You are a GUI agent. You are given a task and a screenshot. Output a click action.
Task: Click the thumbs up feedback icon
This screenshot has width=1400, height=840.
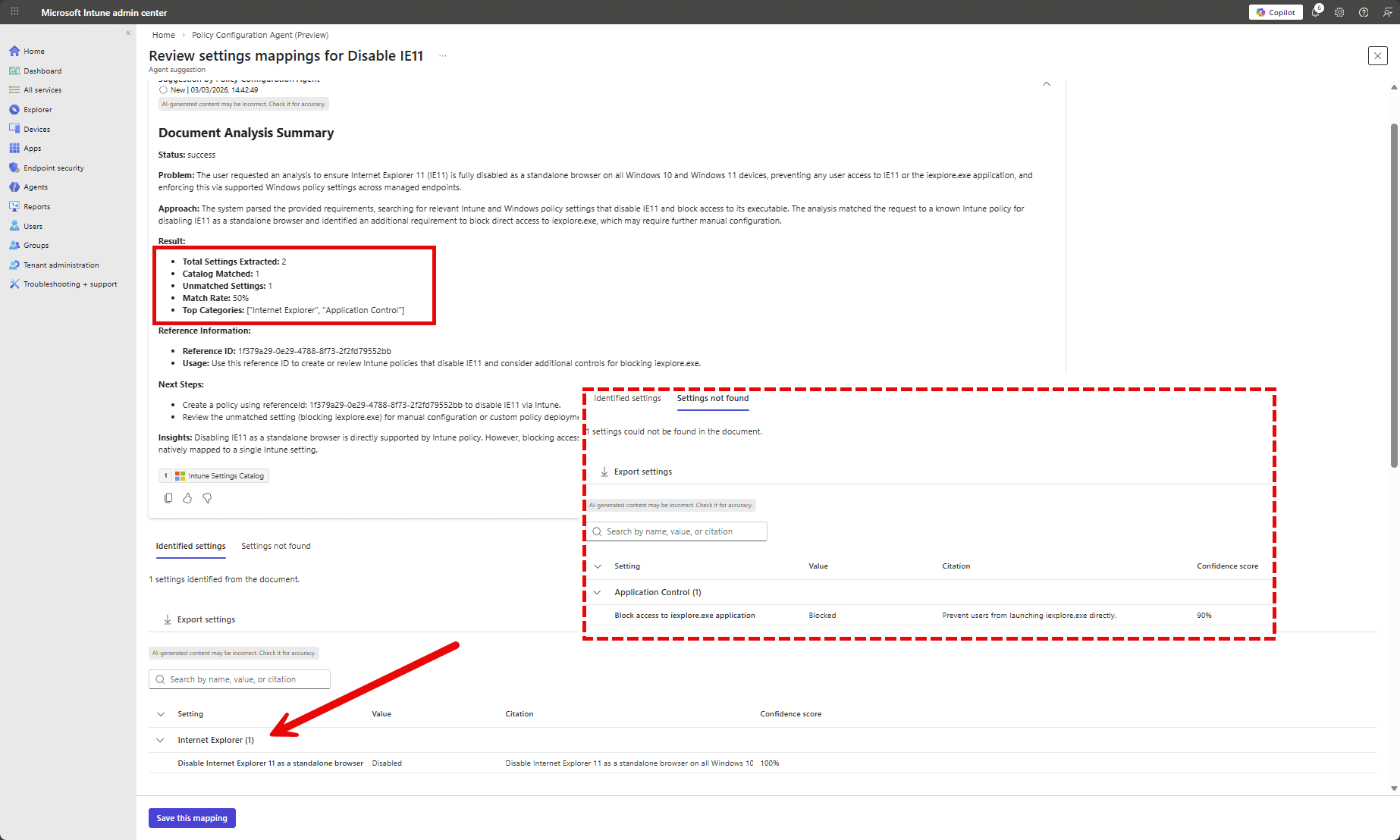click(187, 498)
